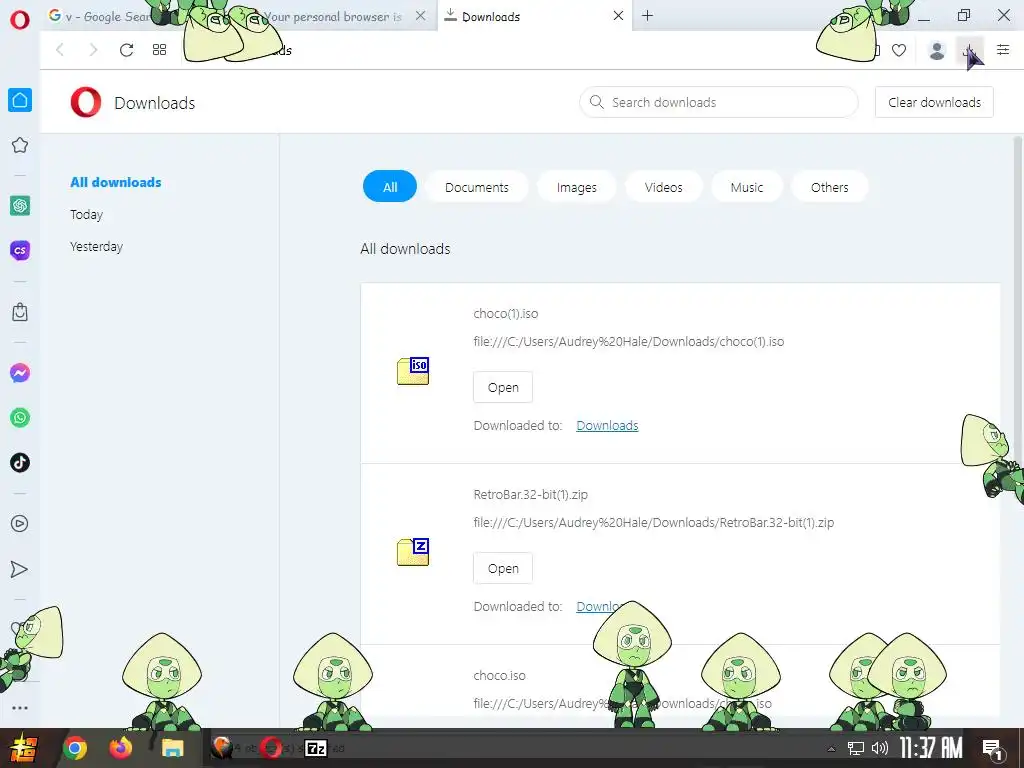Close the Downloads tab
The height and width of the screenshot is (768, 1024).
click(x=618, y=16)
